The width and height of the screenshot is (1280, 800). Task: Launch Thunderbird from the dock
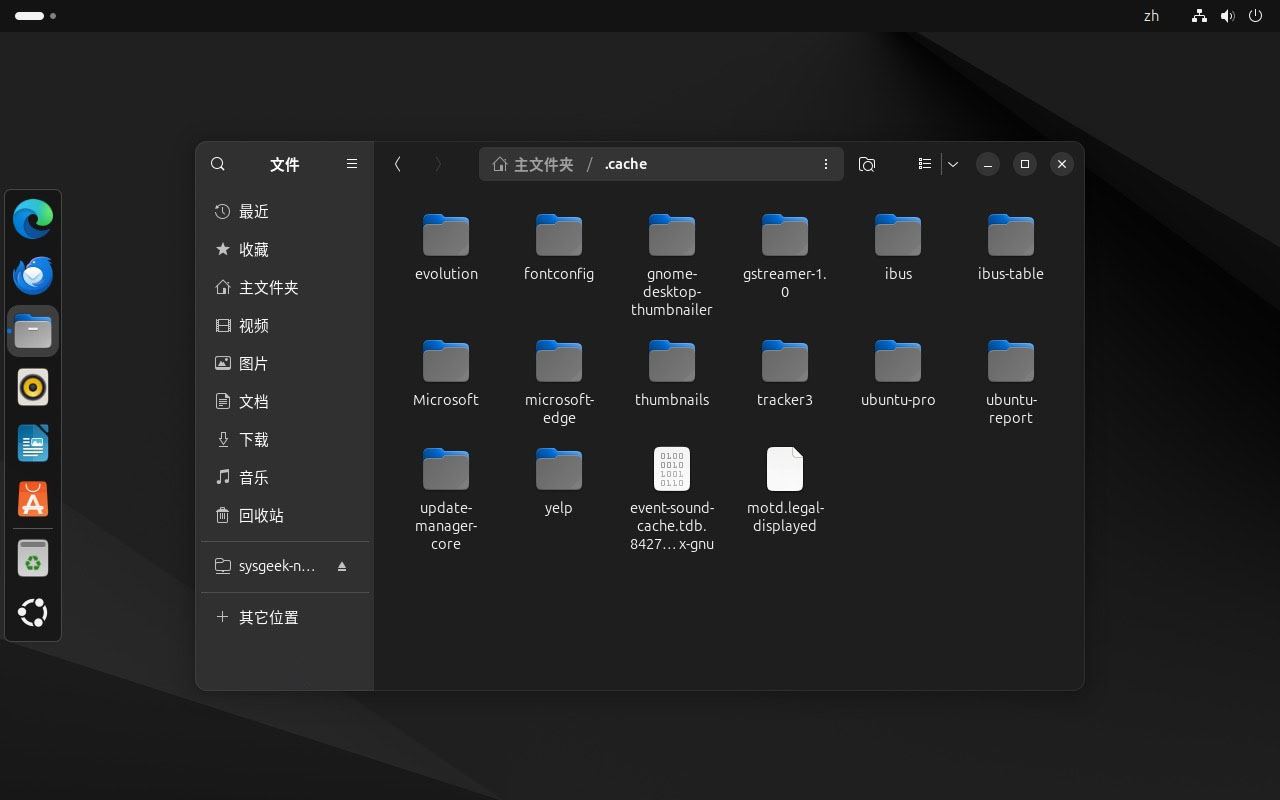pyautogui.click(x=33, y=273)
